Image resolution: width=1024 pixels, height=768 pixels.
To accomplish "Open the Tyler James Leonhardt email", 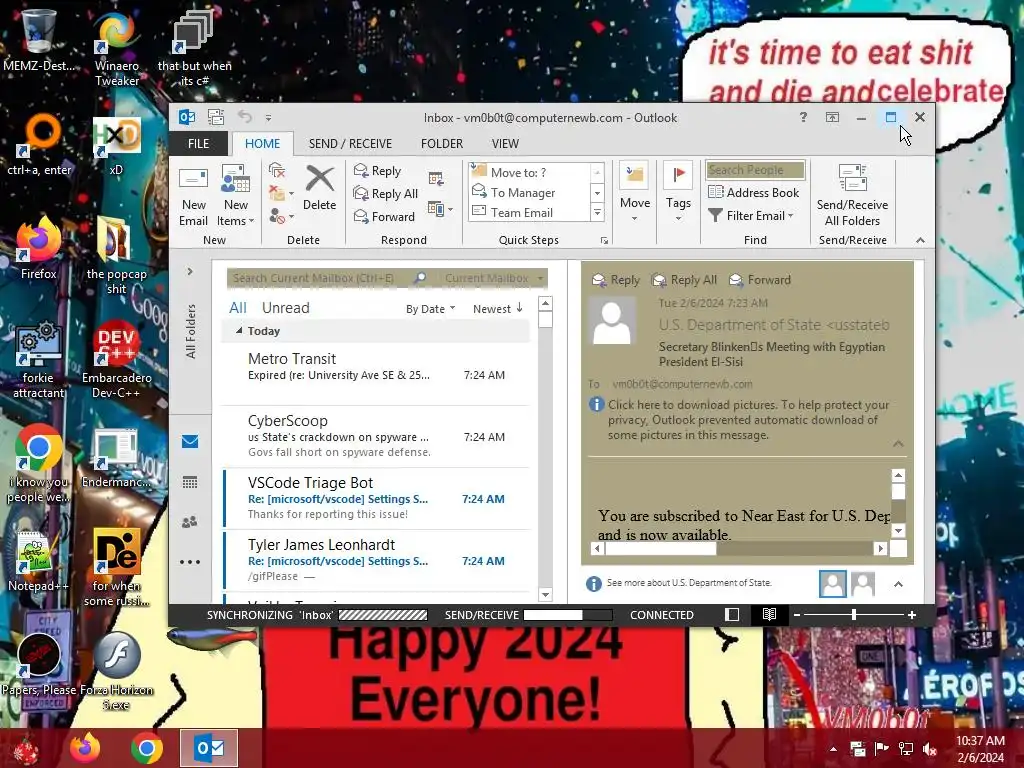I will (x=376, y=560).
